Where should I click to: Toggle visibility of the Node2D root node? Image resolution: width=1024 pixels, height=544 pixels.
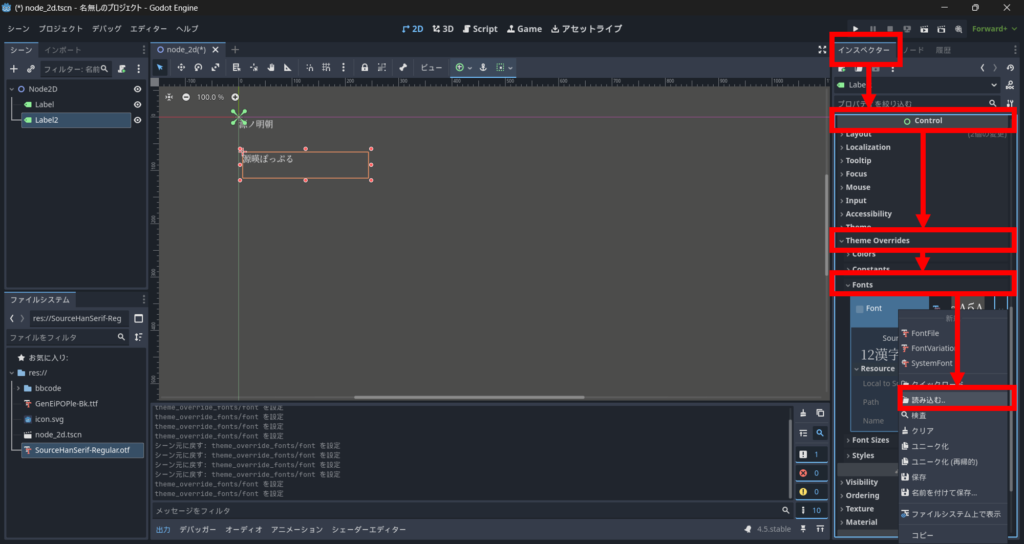click(138, 88)
